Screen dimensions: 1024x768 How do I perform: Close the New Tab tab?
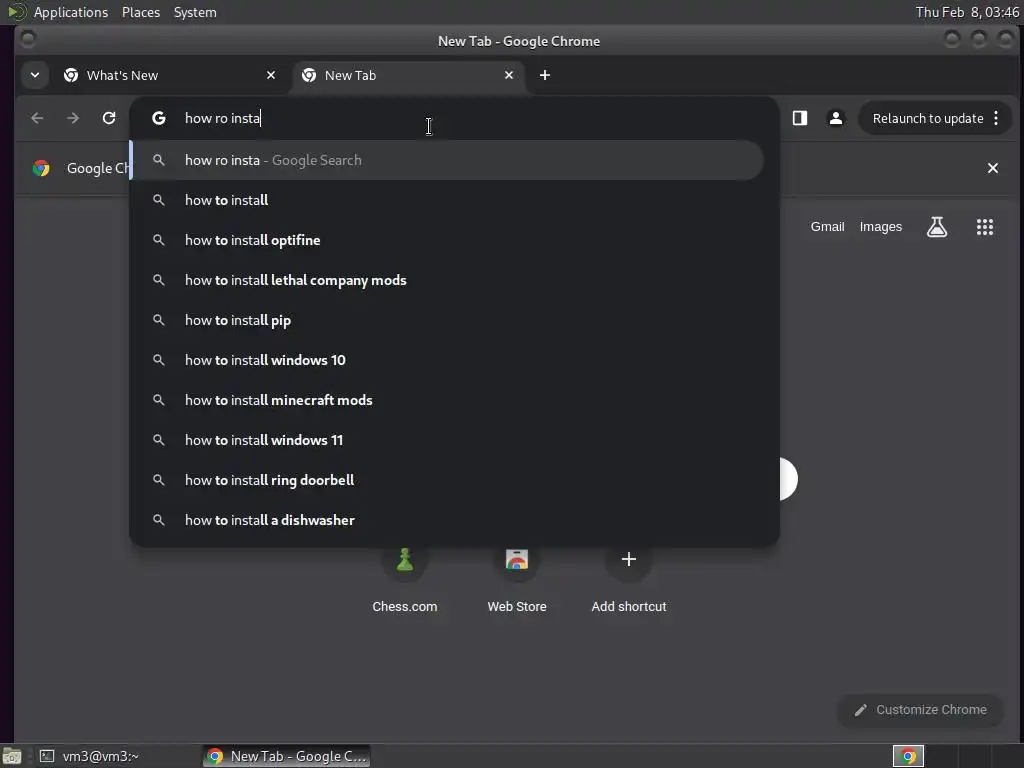509,75
